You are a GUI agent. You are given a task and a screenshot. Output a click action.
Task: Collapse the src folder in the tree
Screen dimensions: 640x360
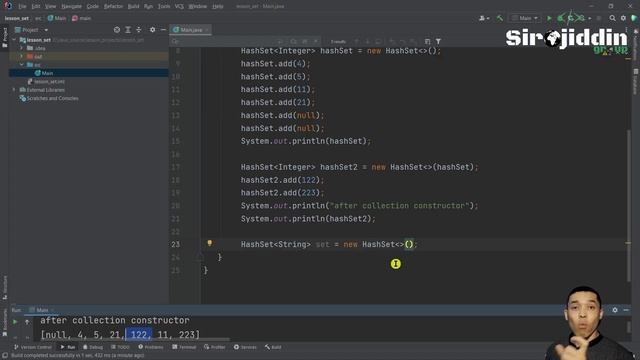(x=22, y=64)
